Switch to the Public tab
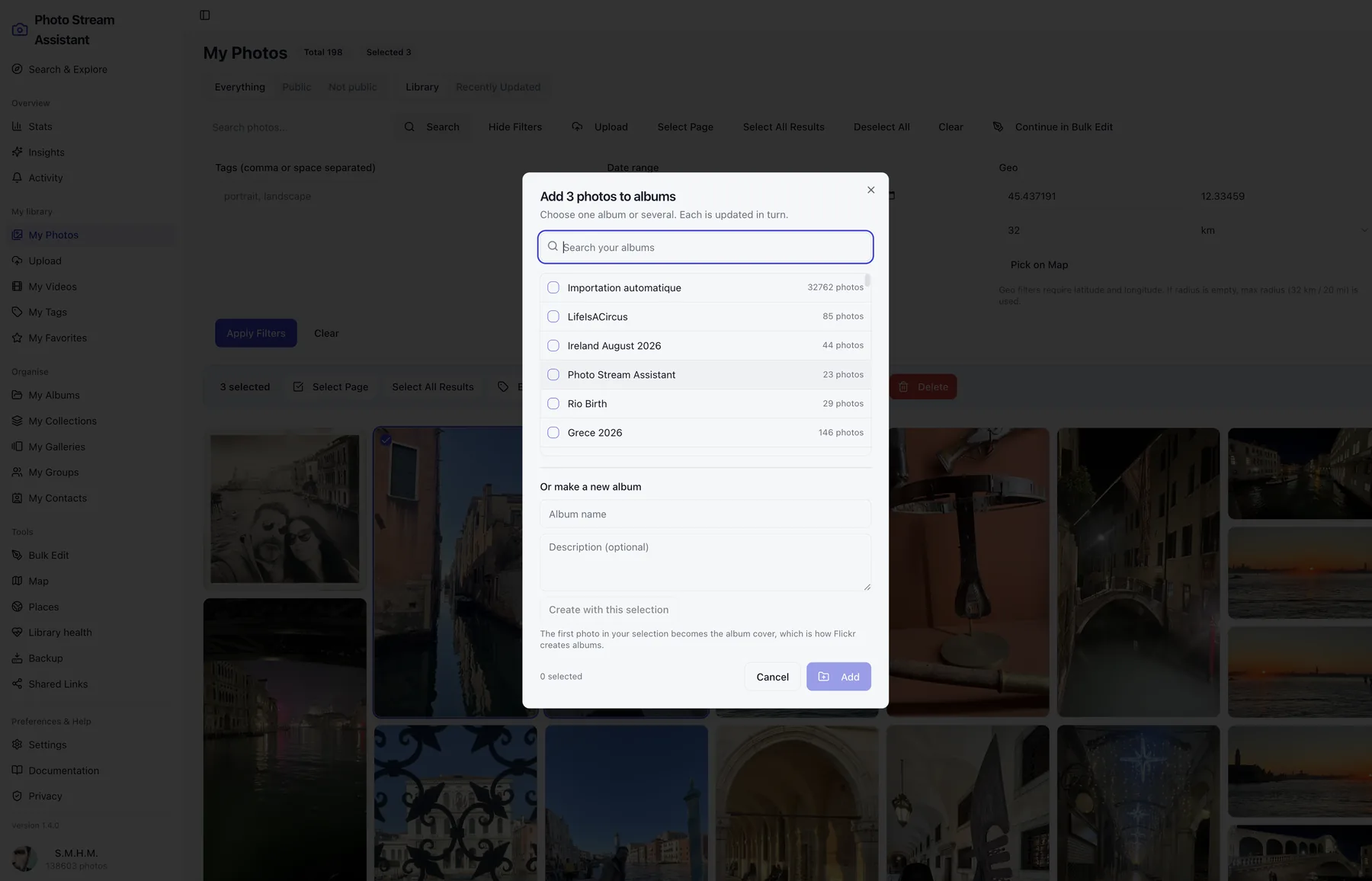 [x=297, y=87]
